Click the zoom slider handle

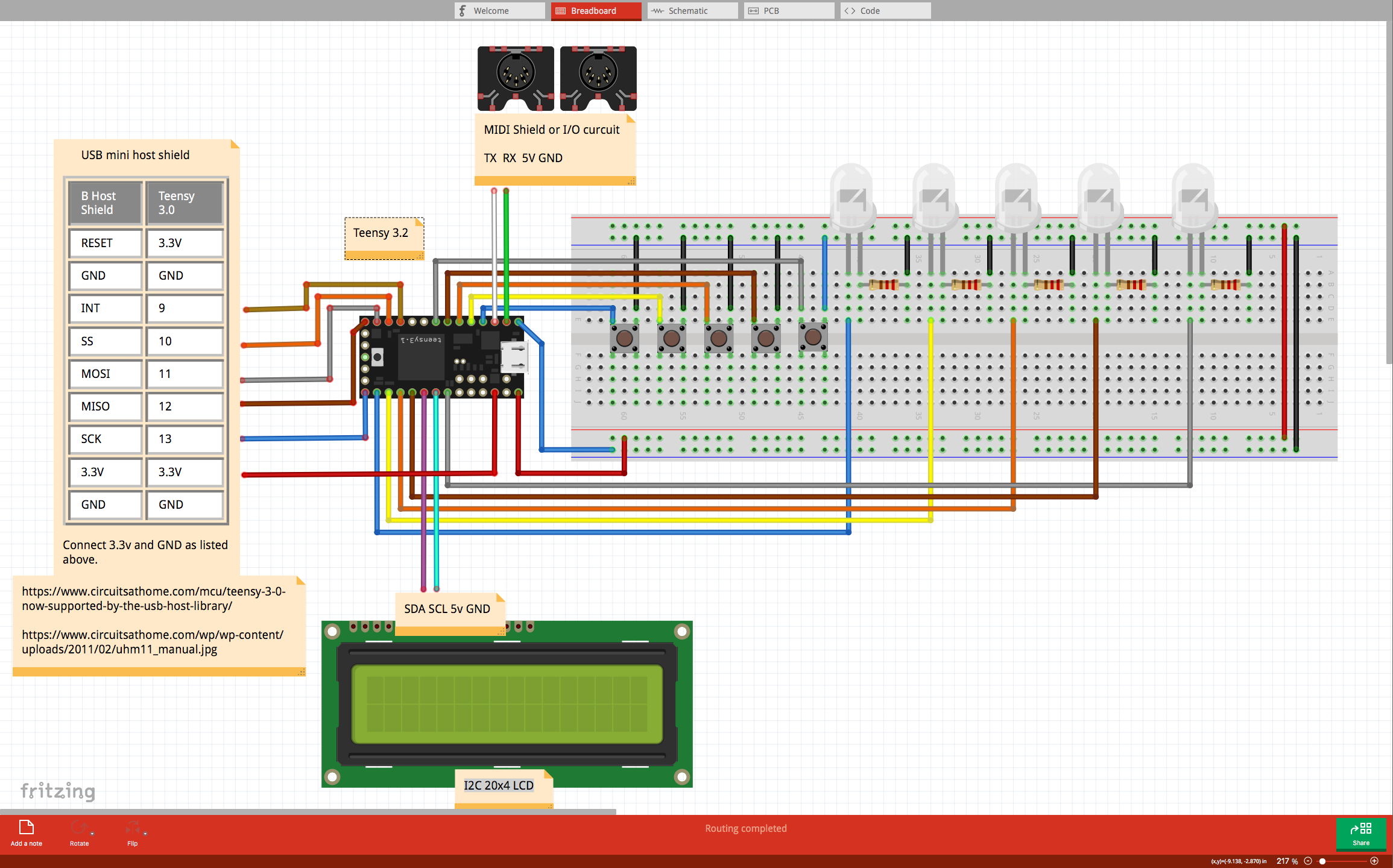pos(1322,861)
